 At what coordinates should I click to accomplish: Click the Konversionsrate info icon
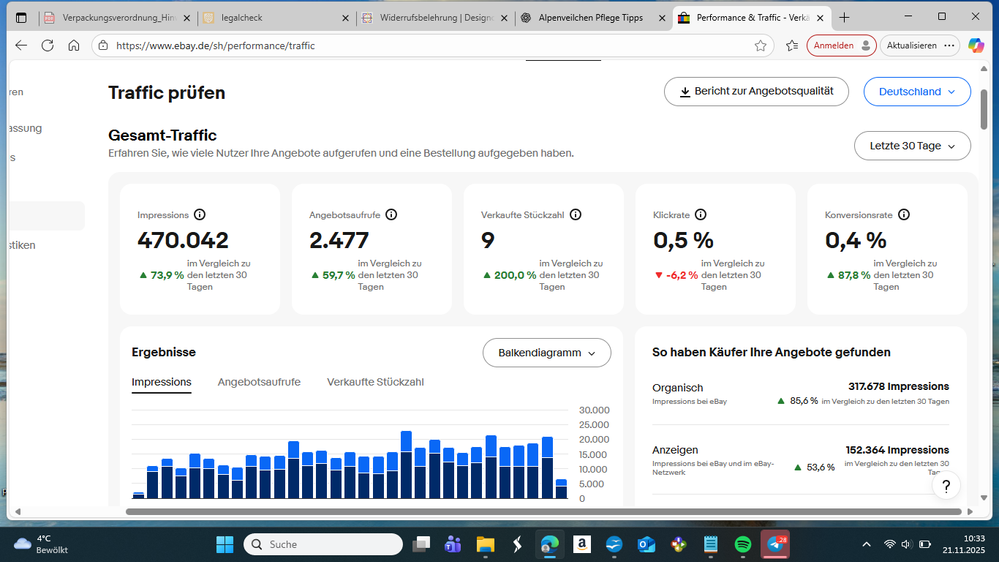(x=903, y=215)
